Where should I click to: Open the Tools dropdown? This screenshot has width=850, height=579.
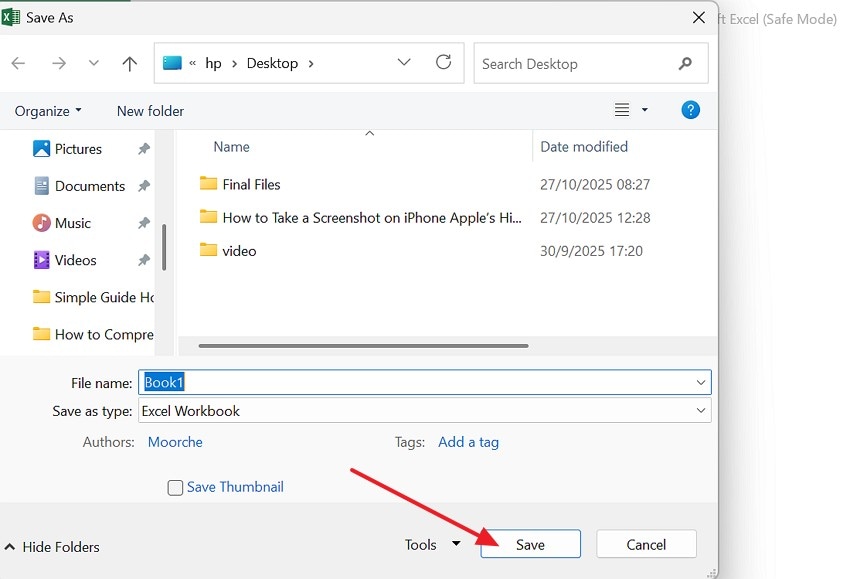tap(433, 544)
